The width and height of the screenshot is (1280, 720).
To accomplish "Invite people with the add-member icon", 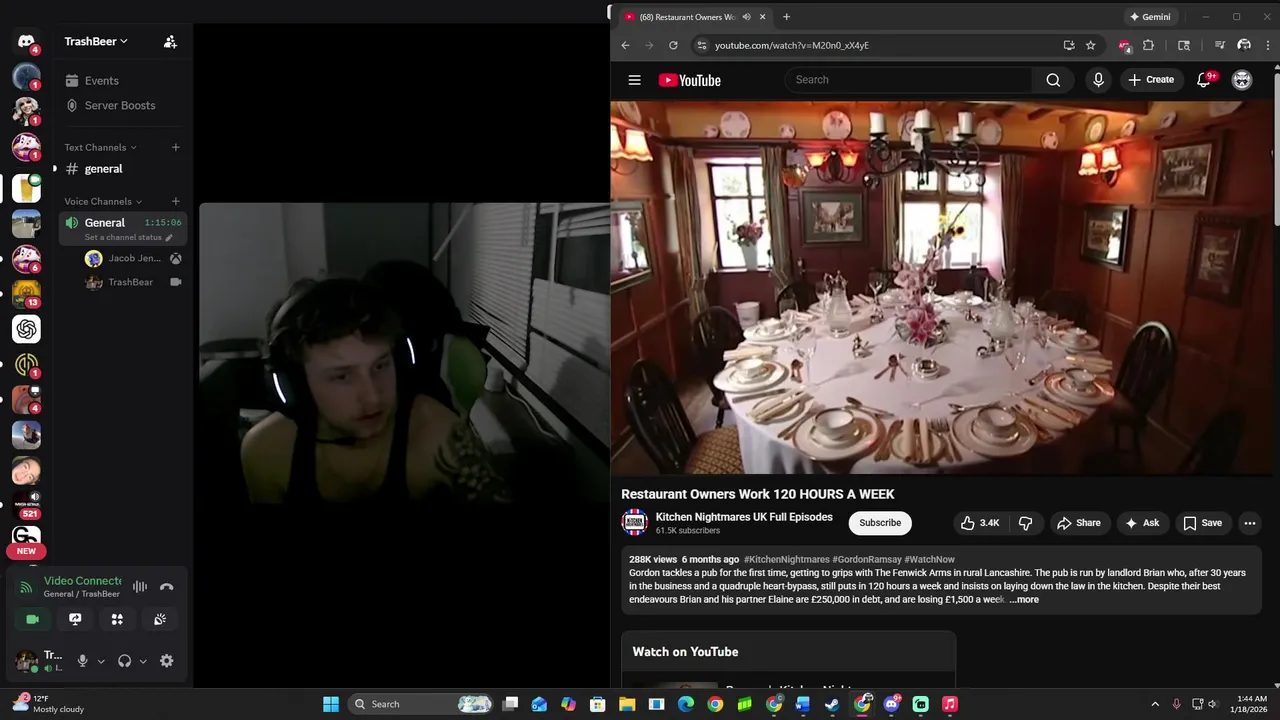I will pos(170,41).
